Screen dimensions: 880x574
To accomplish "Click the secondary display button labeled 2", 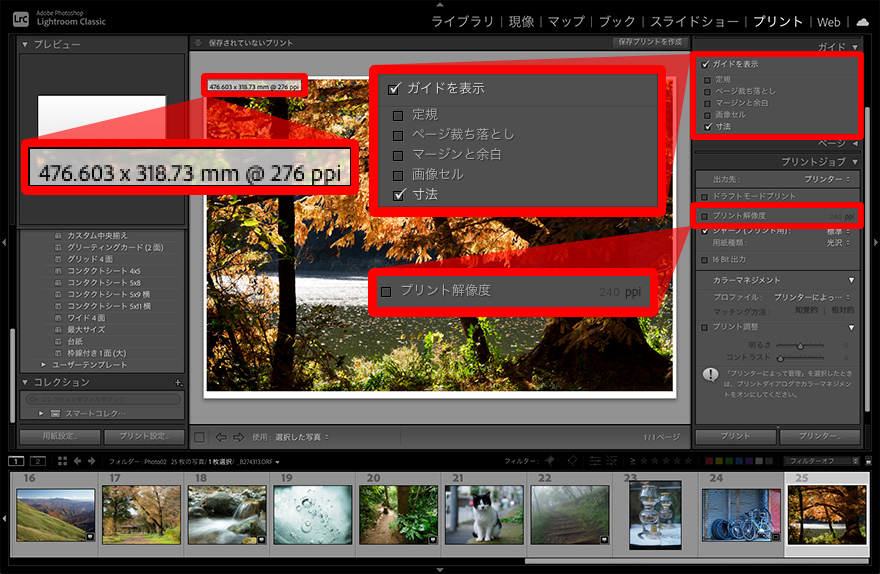I will (x=38, y=461).
